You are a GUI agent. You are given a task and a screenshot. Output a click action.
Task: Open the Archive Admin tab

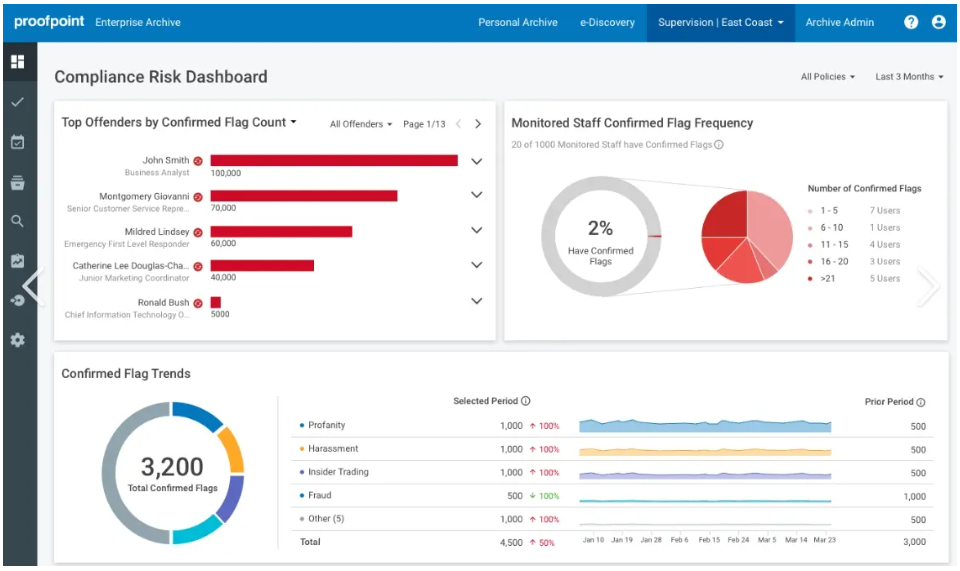click(839, 22)
